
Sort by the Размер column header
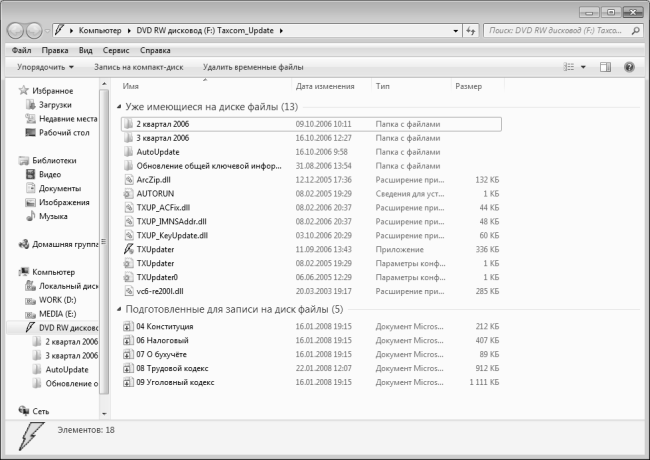coord(478,86)
